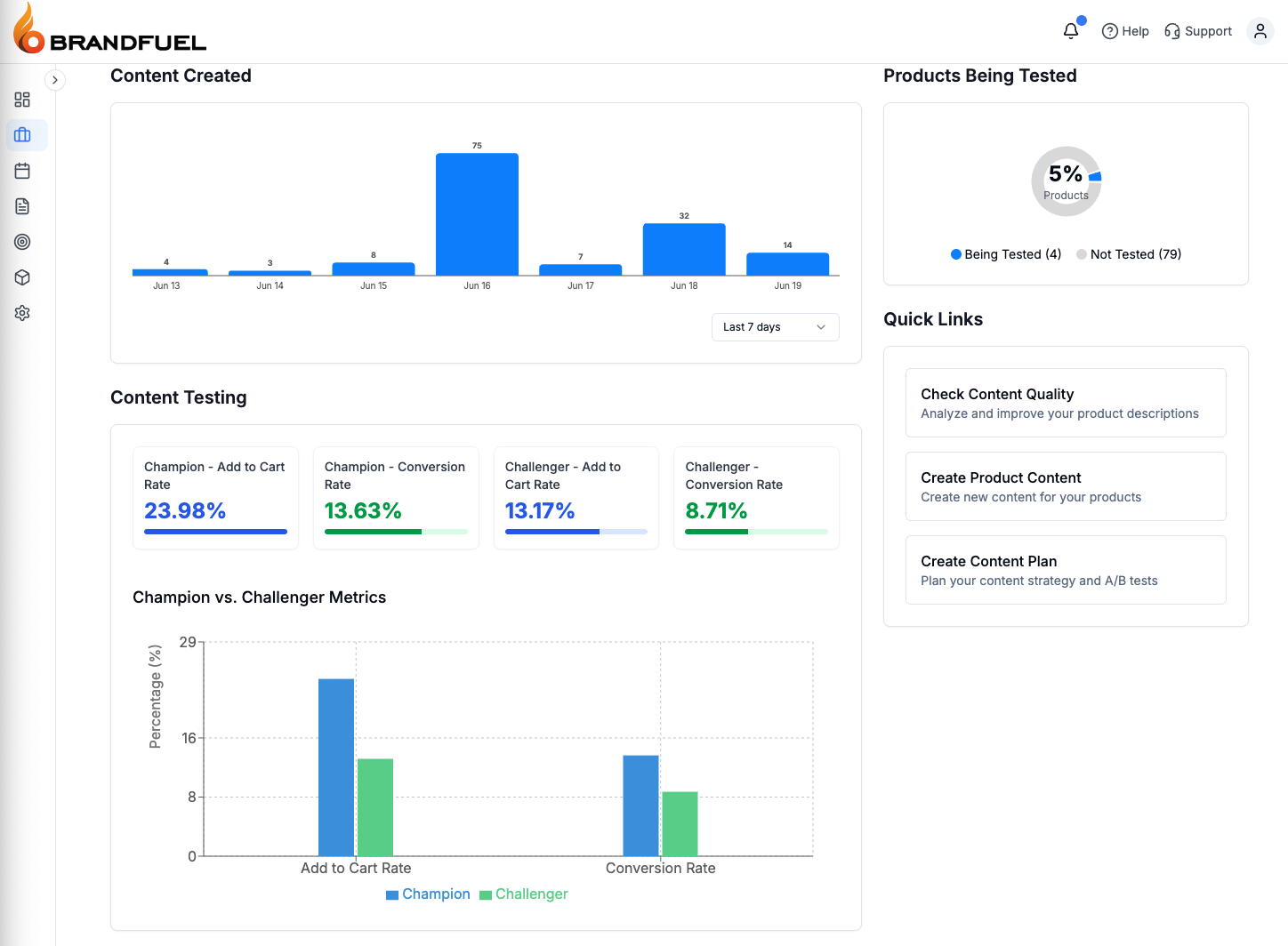The height and width of the screenshot is (946, 1288).
Task: Toggle the Being Tested (4) legend item
Action: (x=1005, y=254)
